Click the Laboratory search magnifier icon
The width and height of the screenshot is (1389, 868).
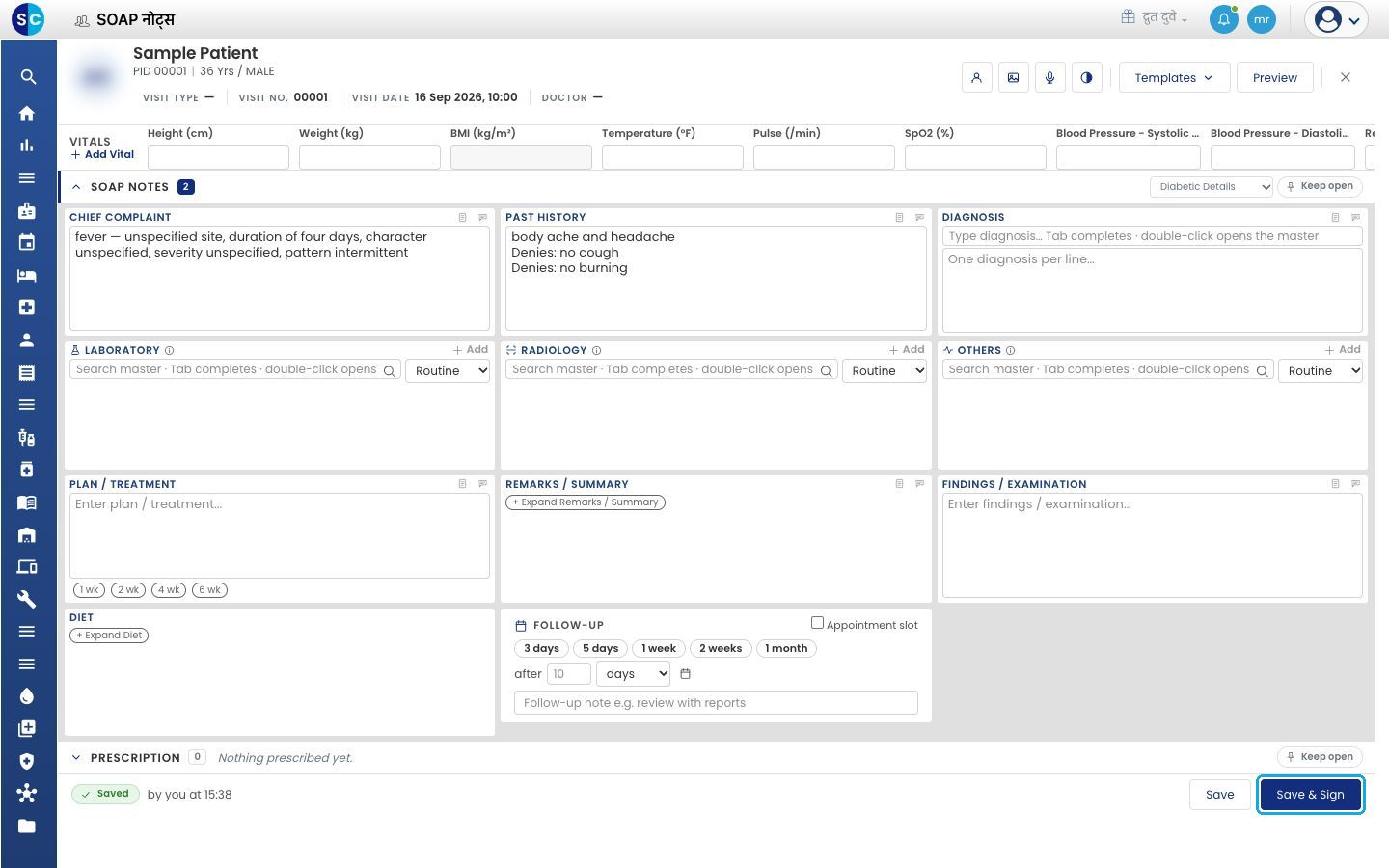[390, 371]
